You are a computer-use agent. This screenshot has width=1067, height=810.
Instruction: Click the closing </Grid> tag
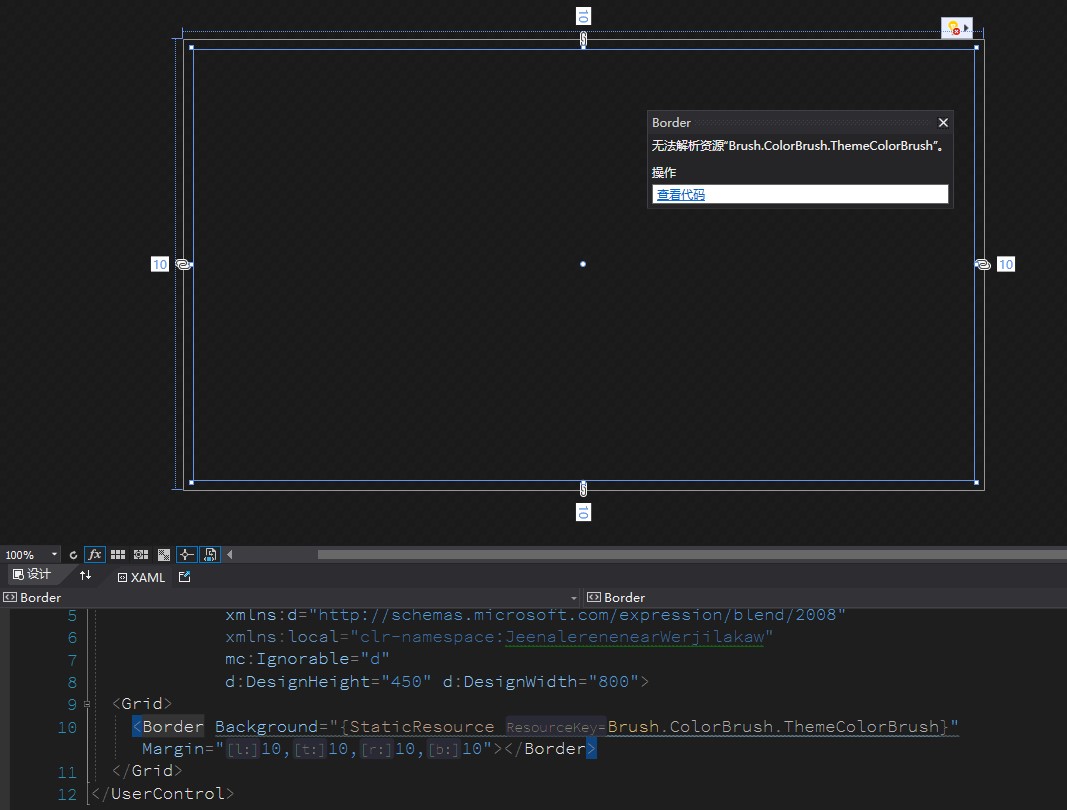coord(147,771)
